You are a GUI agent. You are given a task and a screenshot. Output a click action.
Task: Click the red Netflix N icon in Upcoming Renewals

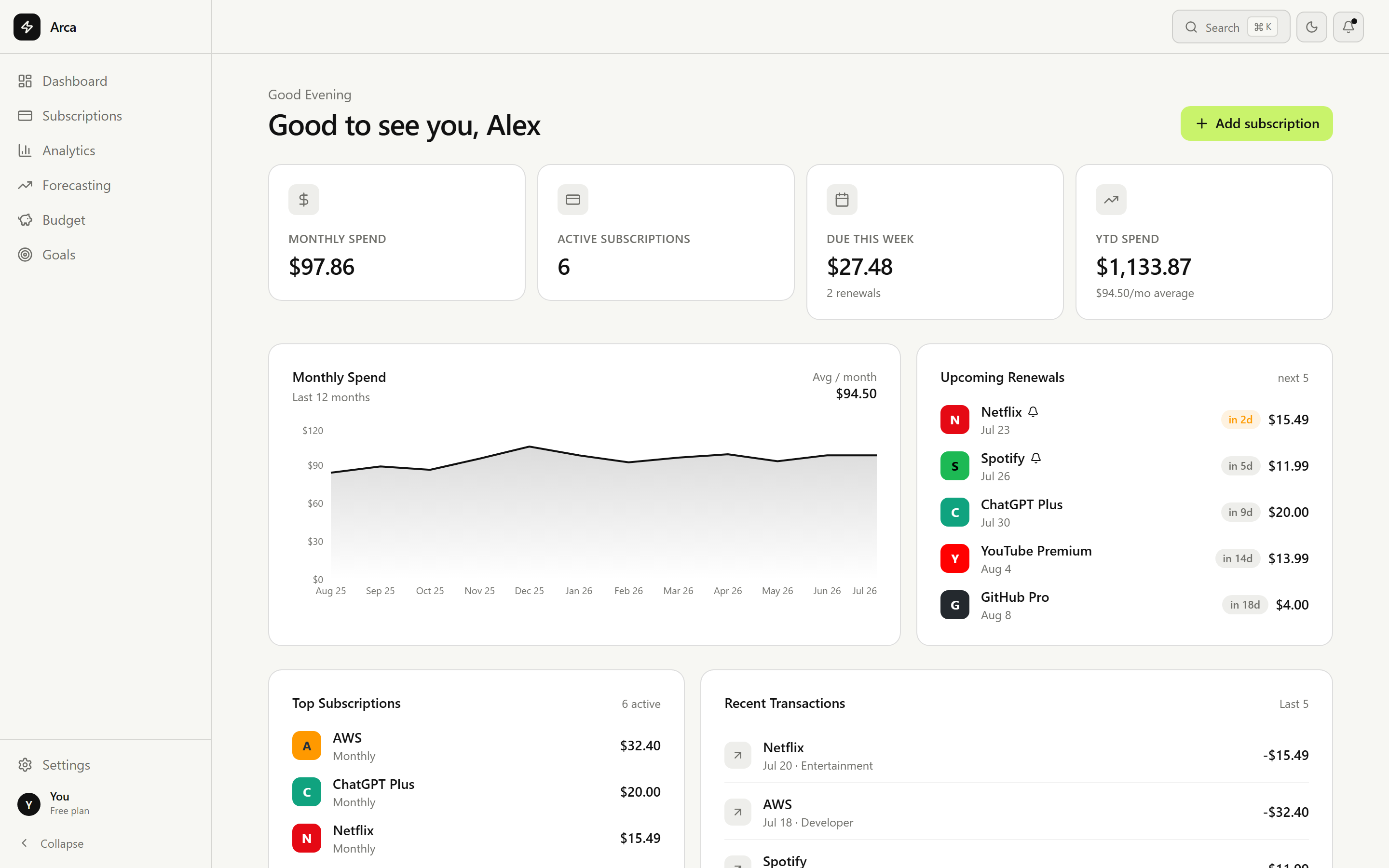tap(955, 420)
